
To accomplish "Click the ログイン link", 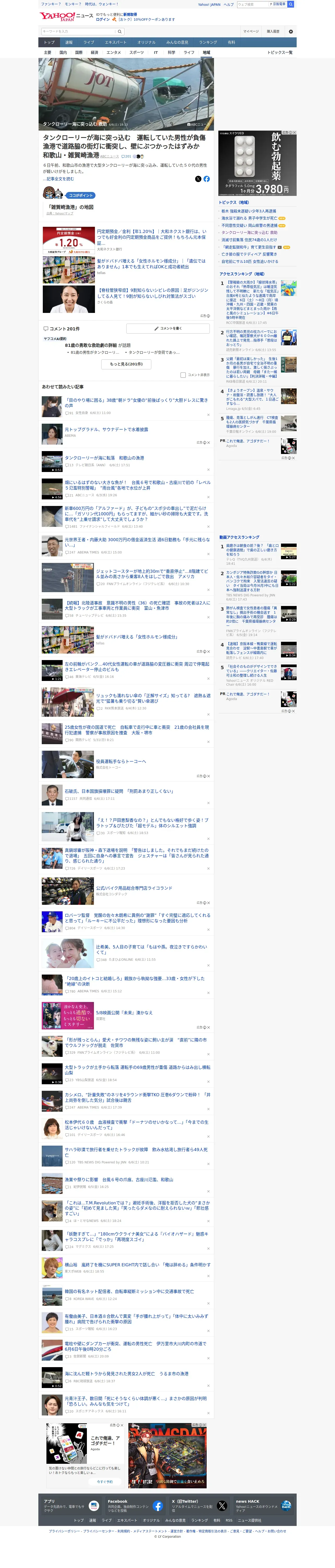I will 103,20.
